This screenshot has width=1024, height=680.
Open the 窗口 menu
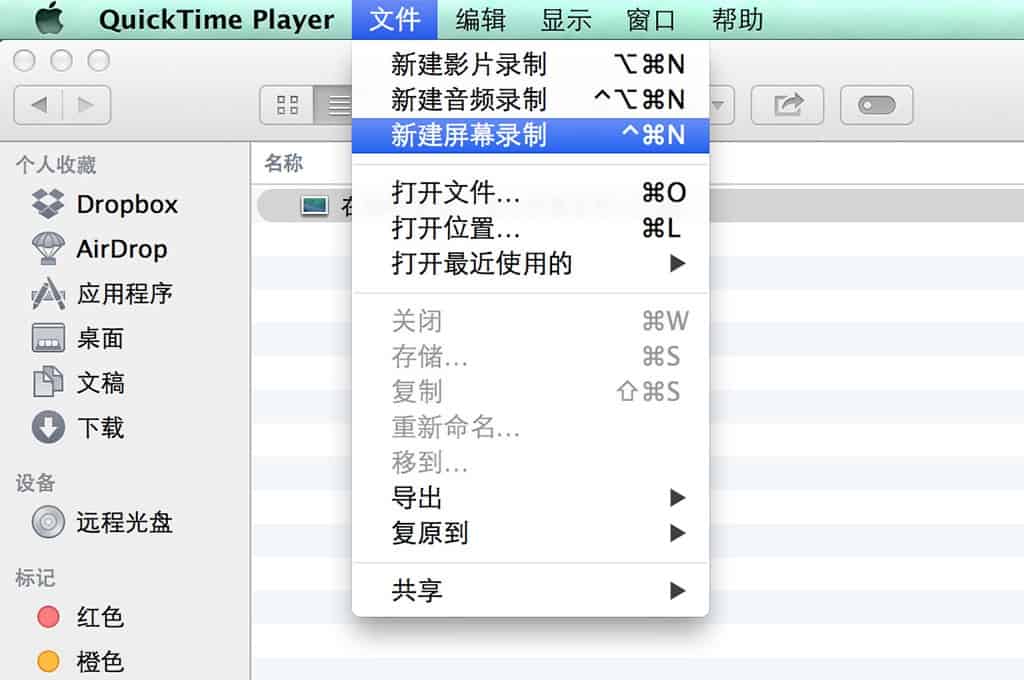coord(650,20)
